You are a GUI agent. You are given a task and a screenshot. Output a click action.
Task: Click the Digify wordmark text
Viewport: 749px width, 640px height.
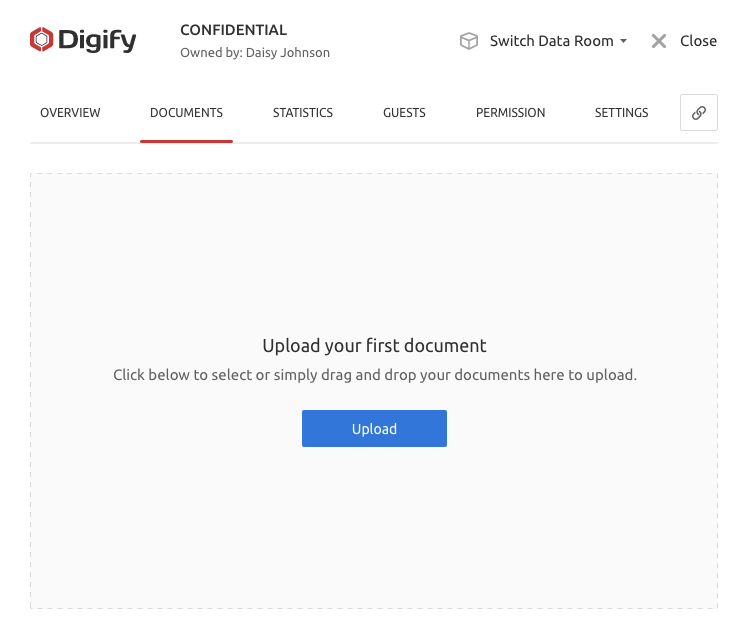click(97, 41)
